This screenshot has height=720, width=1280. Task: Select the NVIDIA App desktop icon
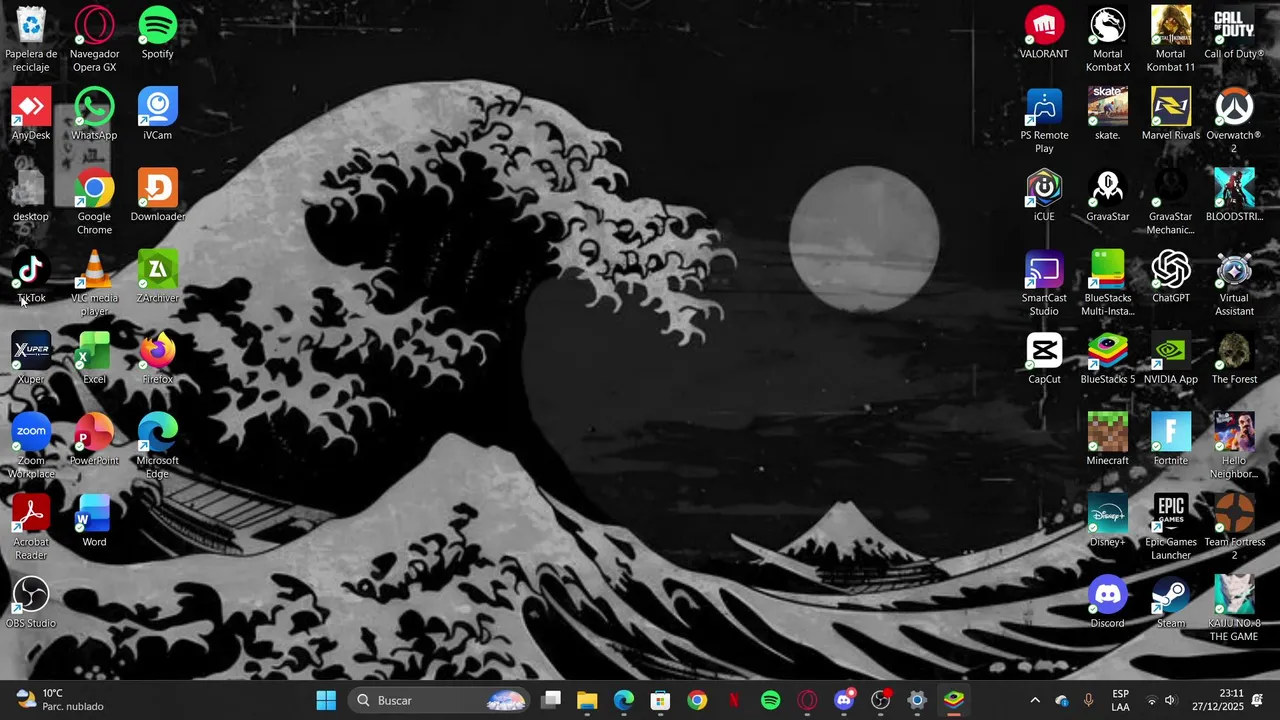(x=1171, y=358)
